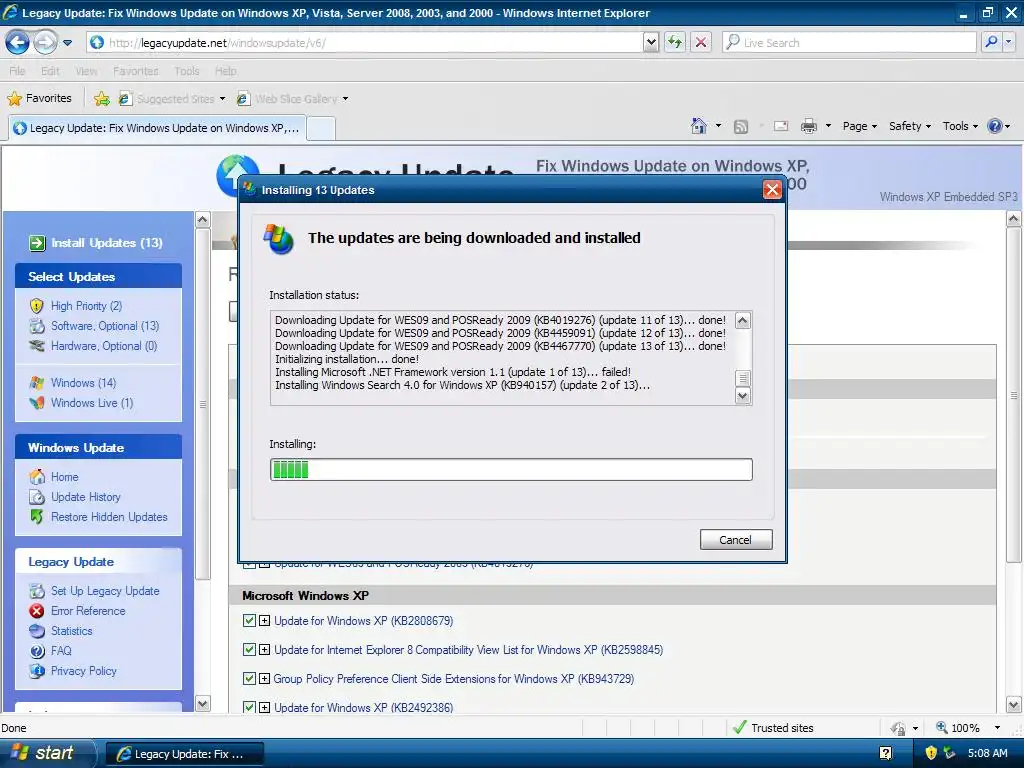Click the Live Search box

click(849, 43)
